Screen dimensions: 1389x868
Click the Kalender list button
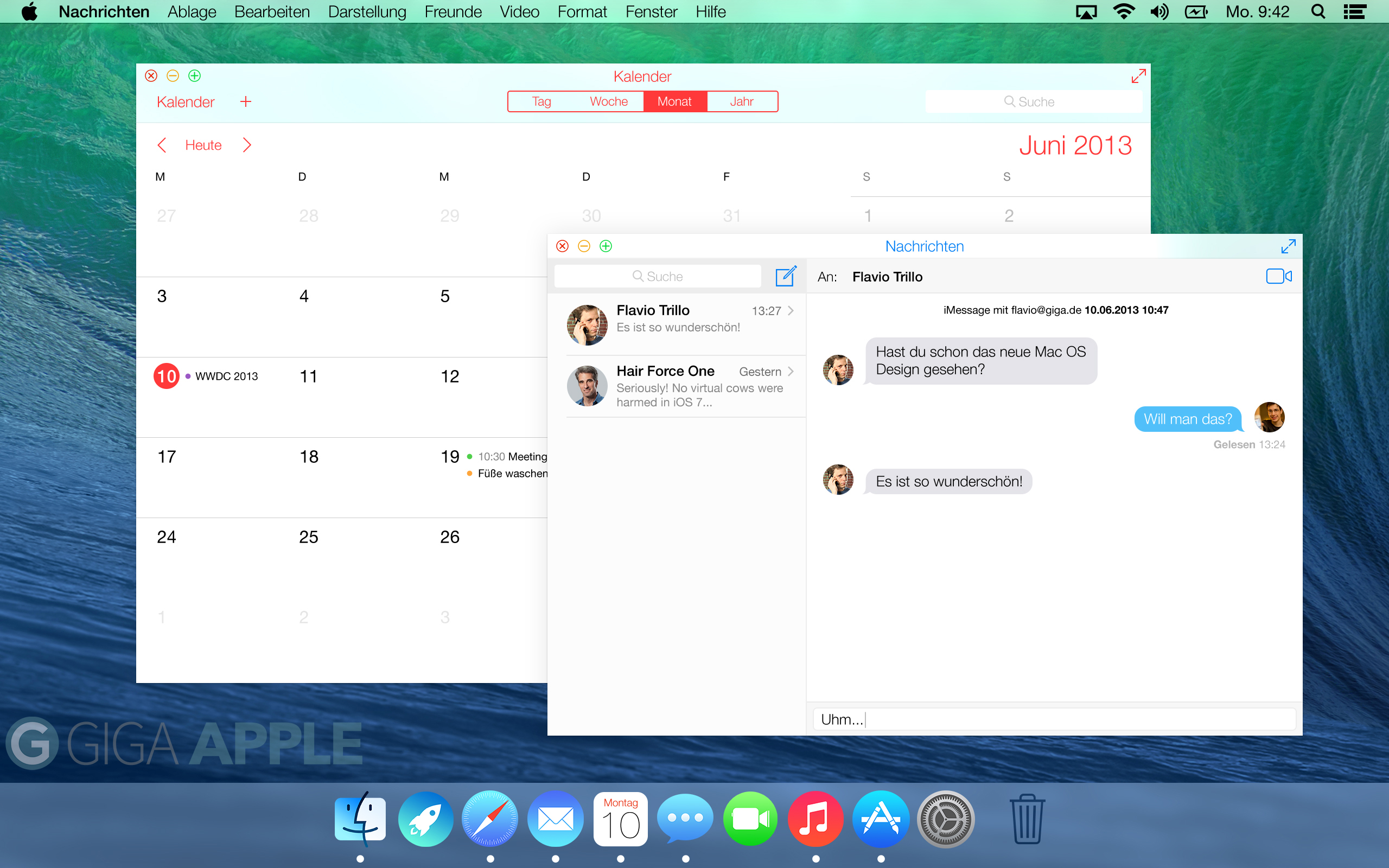click(186, 101)
